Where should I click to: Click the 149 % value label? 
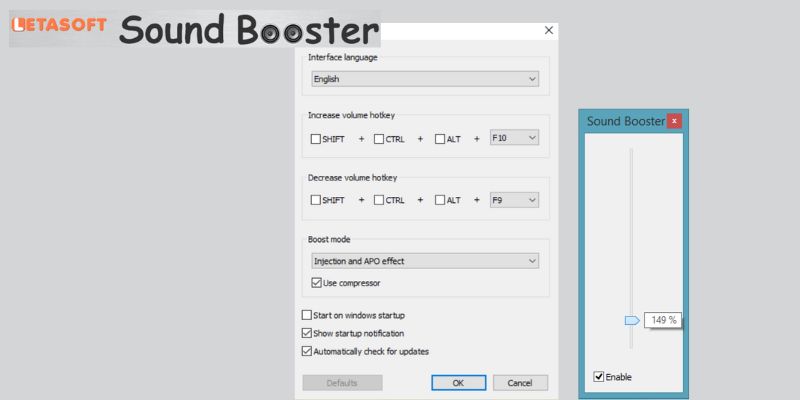[663, 320]
